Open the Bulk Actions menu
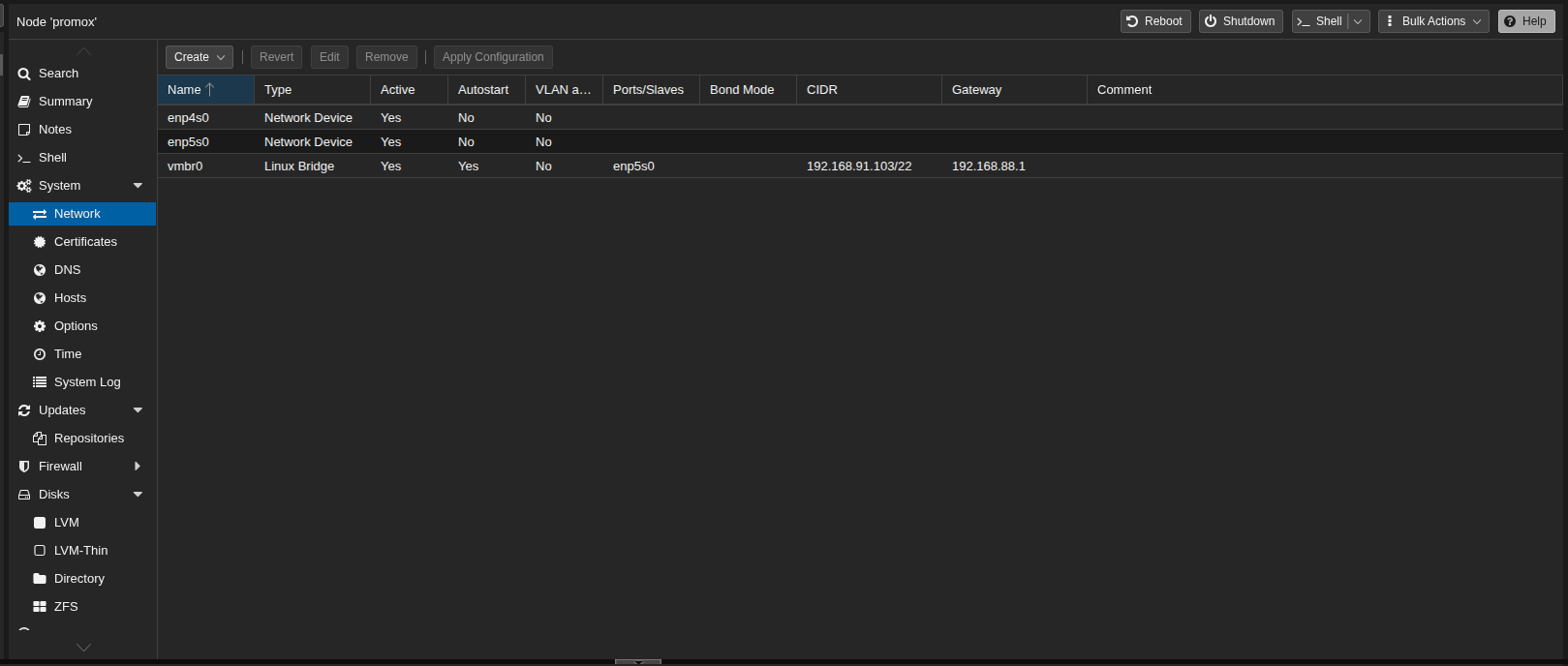This screenshot has width=1568, height=666. coord(1432,21)
